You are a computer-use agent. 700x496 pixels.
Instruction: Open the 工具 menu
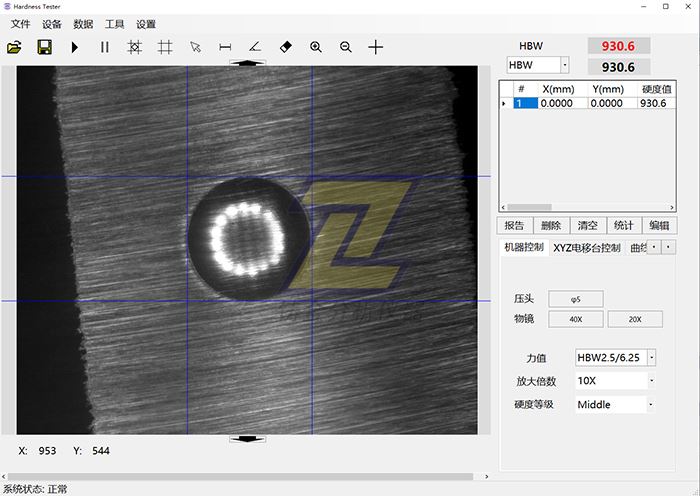click(x=115, y=24)
